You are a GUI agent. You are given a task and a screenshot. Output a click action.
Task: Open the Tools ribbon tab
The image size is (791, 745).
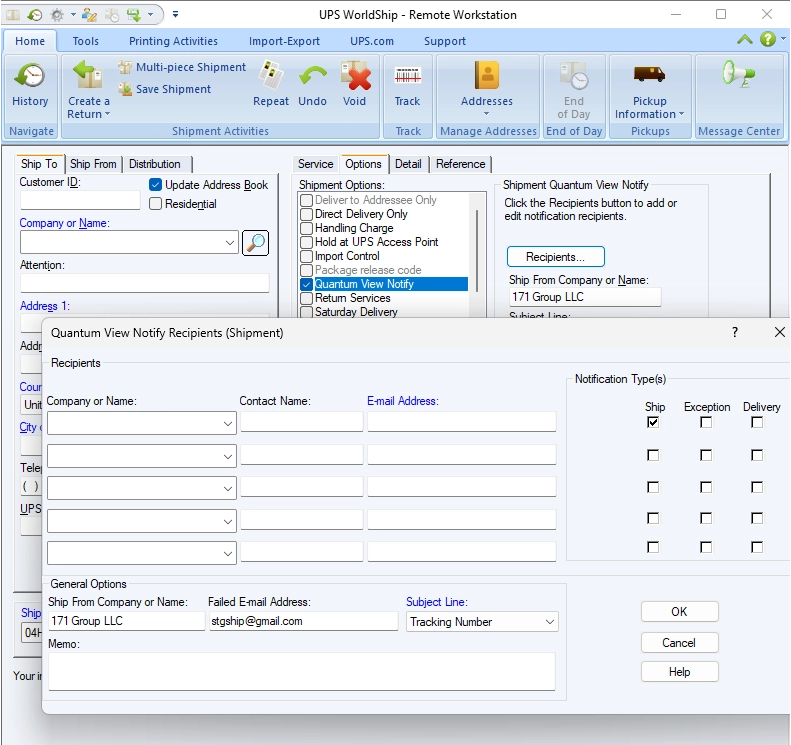point(85,41)
